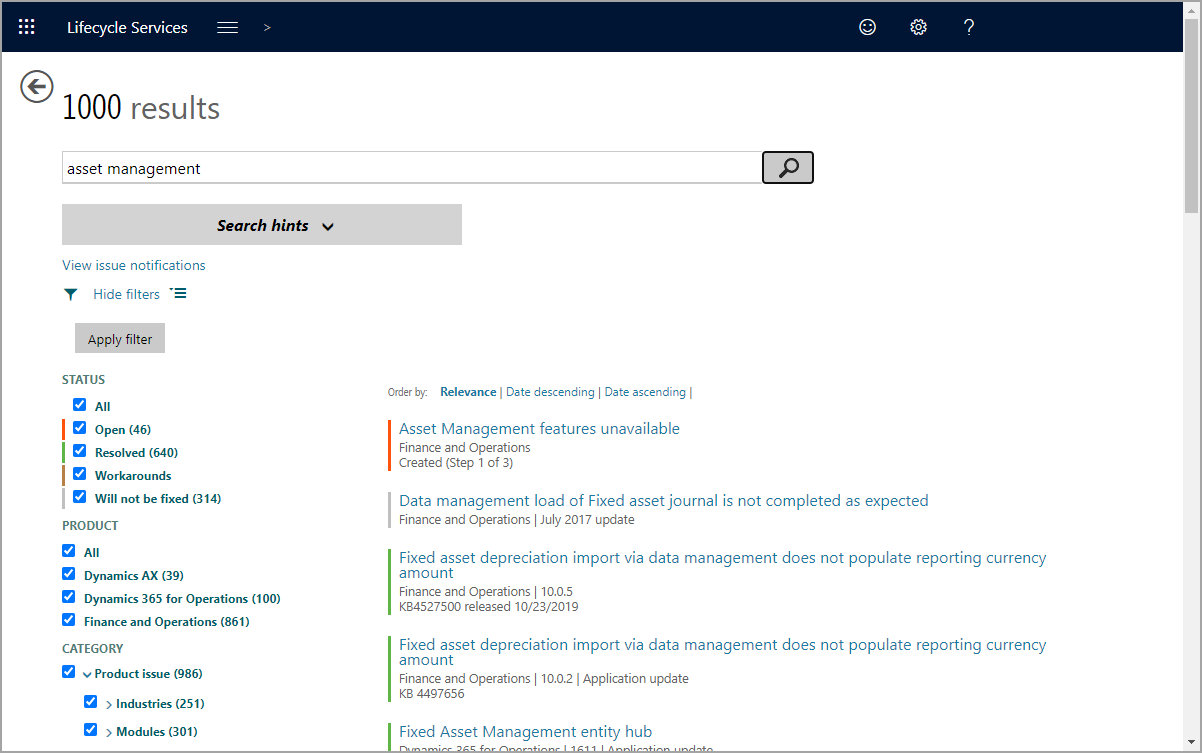This screenshot has width=1202, height=753.
Task: Click the PRODUCT filter heading
Action: click(90, 526)
